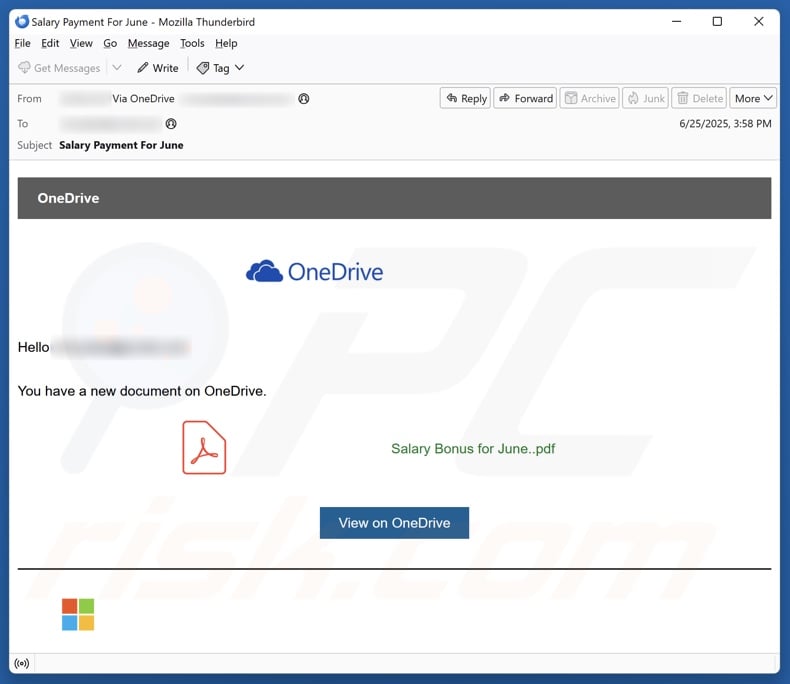Click text You have a new document on OneDrive
This screenshot has height=684, width=790.
pyautogui.click(x=142, y=391)
